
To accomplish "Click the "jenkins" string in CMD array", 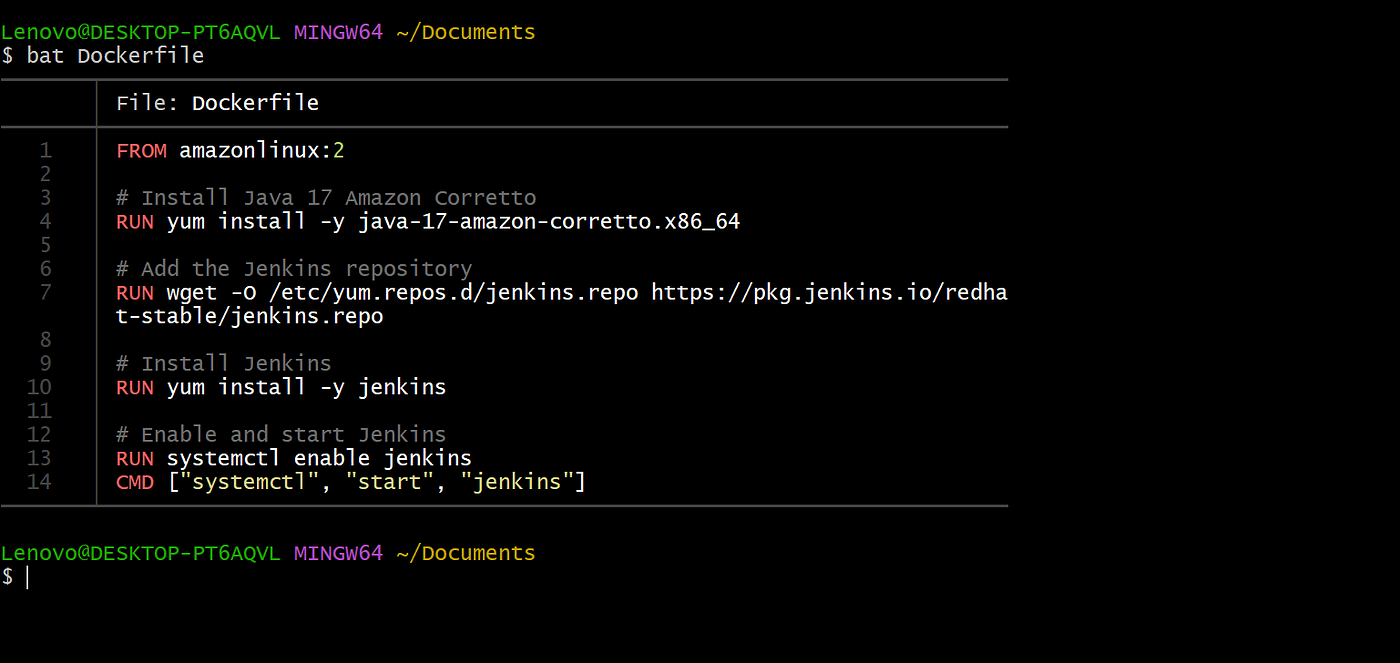I will [517, 483].
